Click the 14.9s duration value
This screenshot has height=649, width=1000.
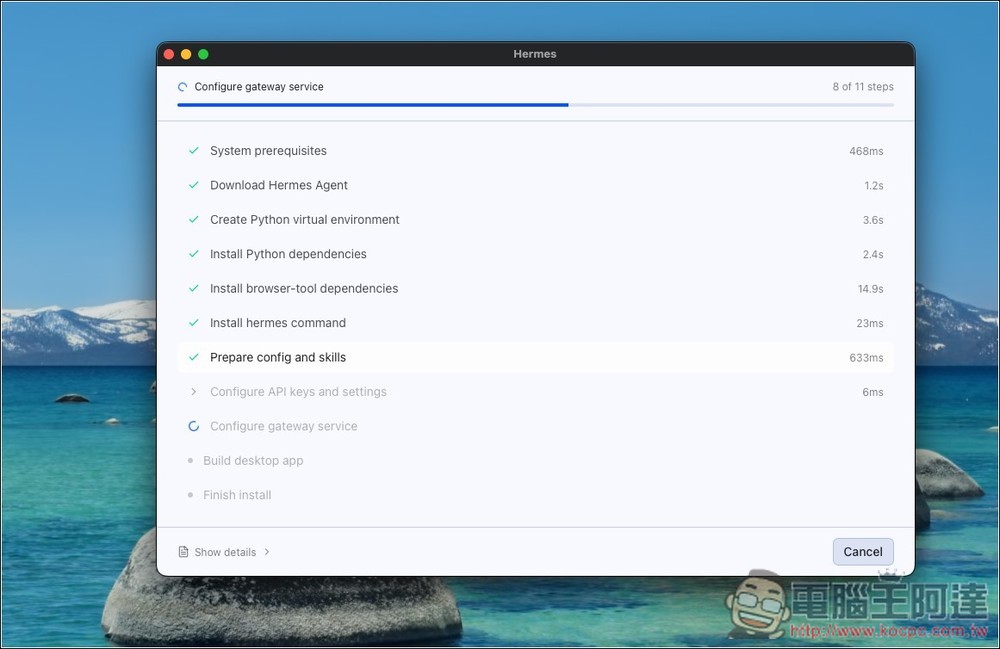pos(871,289)
